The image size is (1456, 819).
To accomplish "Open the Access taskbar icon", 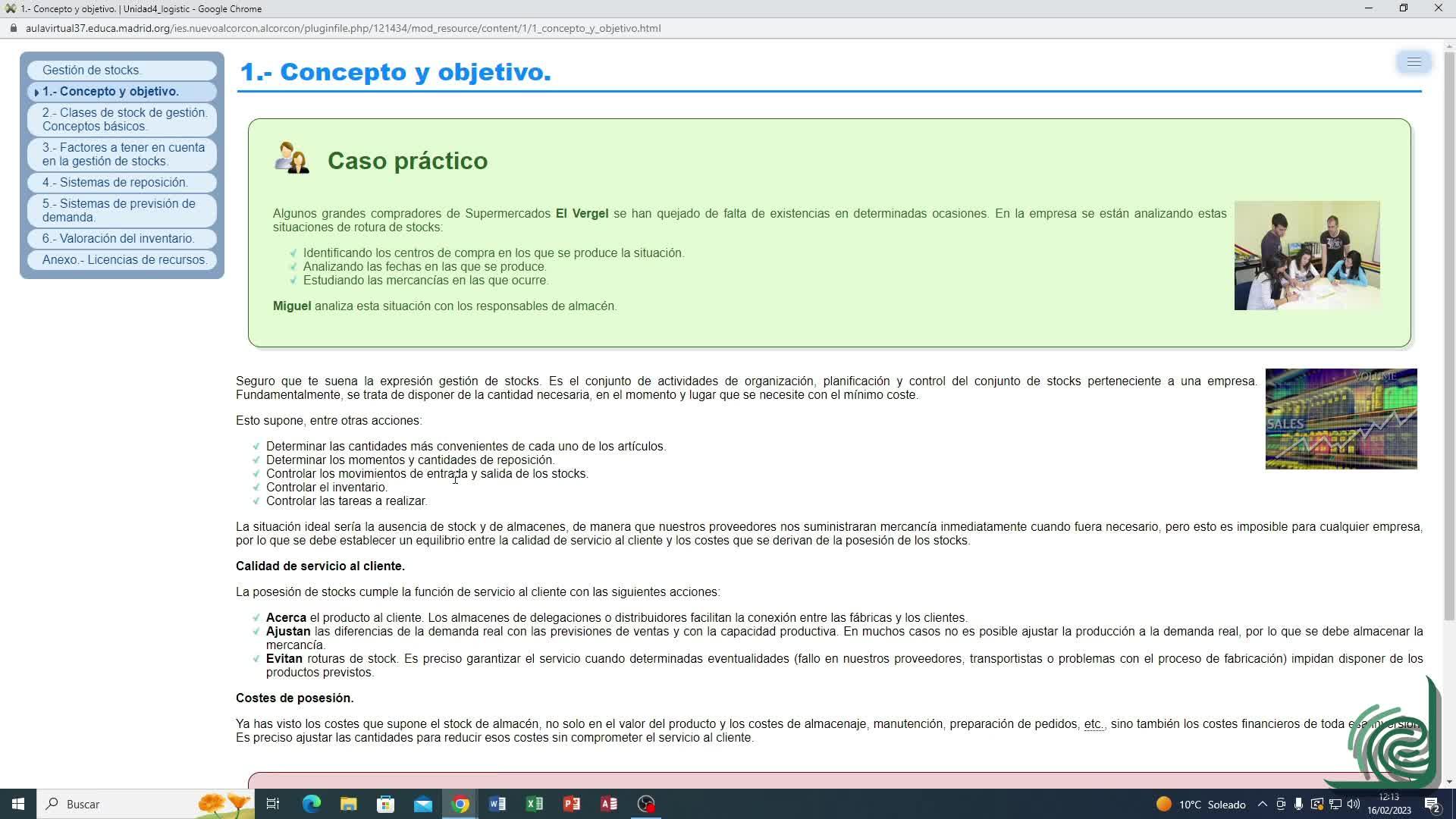I will pyautogui.click(x=609, y=804).
